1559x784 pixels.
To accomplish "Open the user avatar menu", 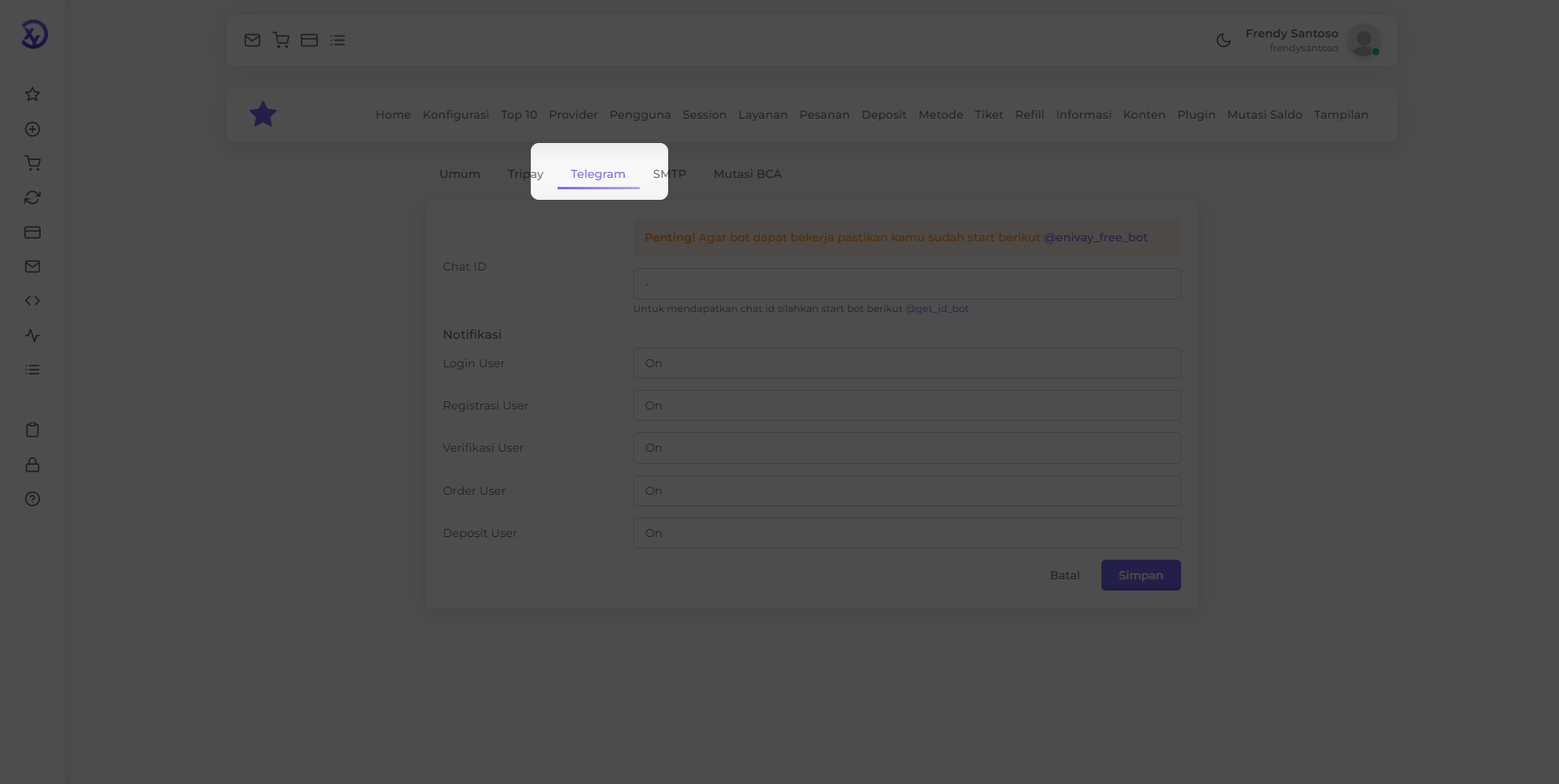I will [1364, 40].
